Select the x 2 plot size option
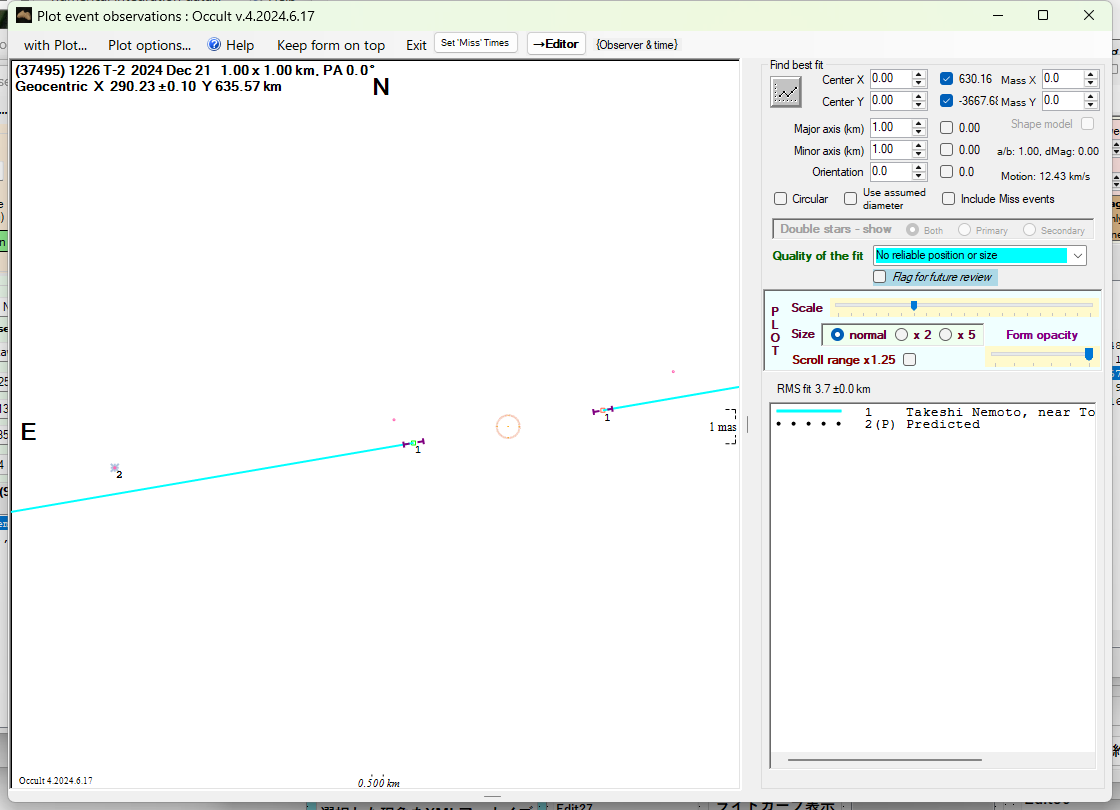The image size is (1120, 810). 902,335
